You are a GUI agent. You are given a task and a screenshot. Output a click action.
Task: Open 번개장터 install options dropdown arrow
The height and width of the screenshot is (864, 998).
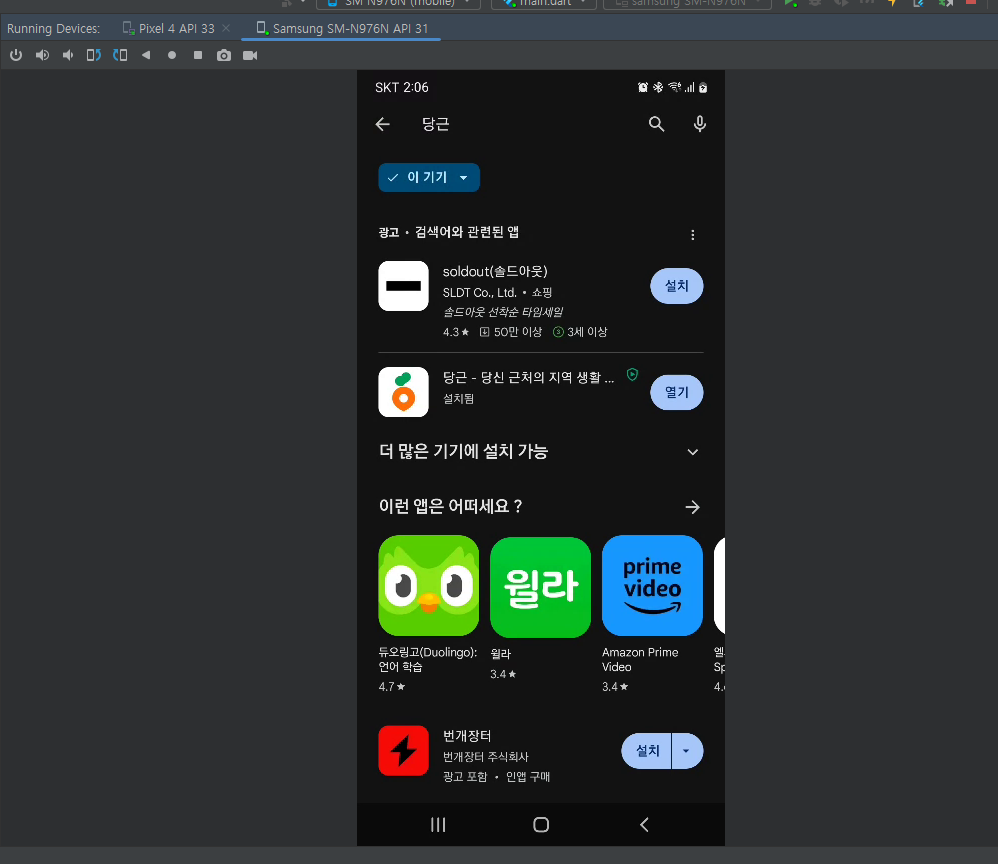[x=687, y=751]
